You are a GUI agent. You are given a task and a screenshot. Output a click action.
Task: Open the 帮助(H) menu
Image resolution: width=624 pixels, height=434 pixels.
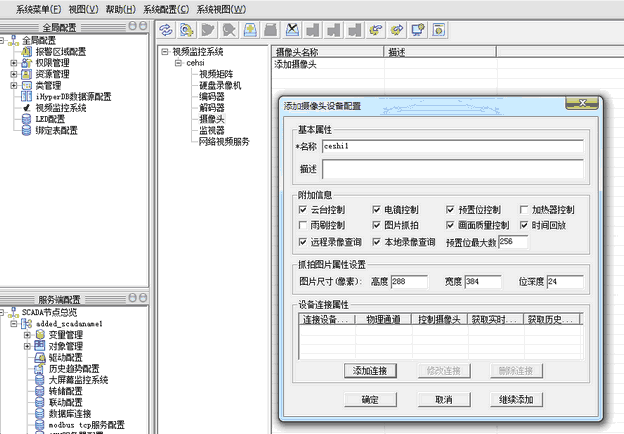point(121,9)
